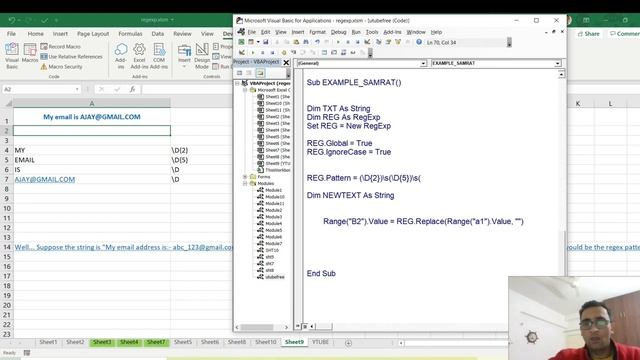
Task: Click Procedure View button at code window bottom
Action: (298, 326)
